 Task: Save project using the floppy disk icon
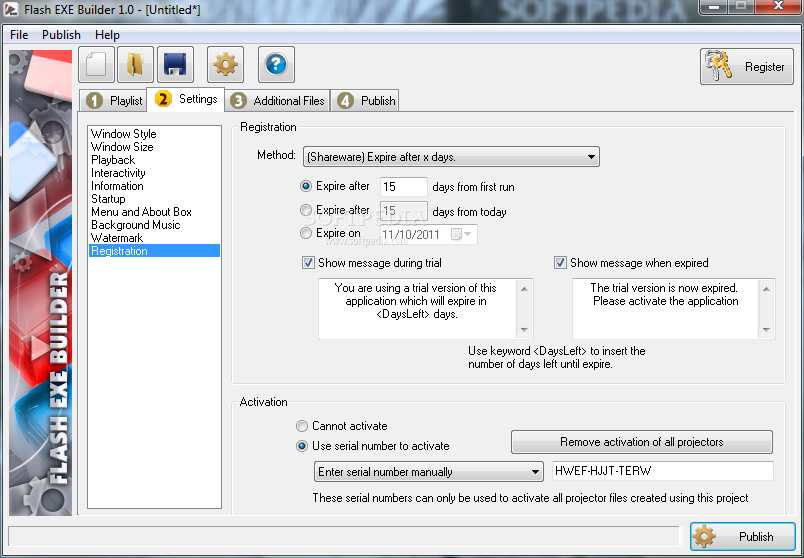[175, 65]
